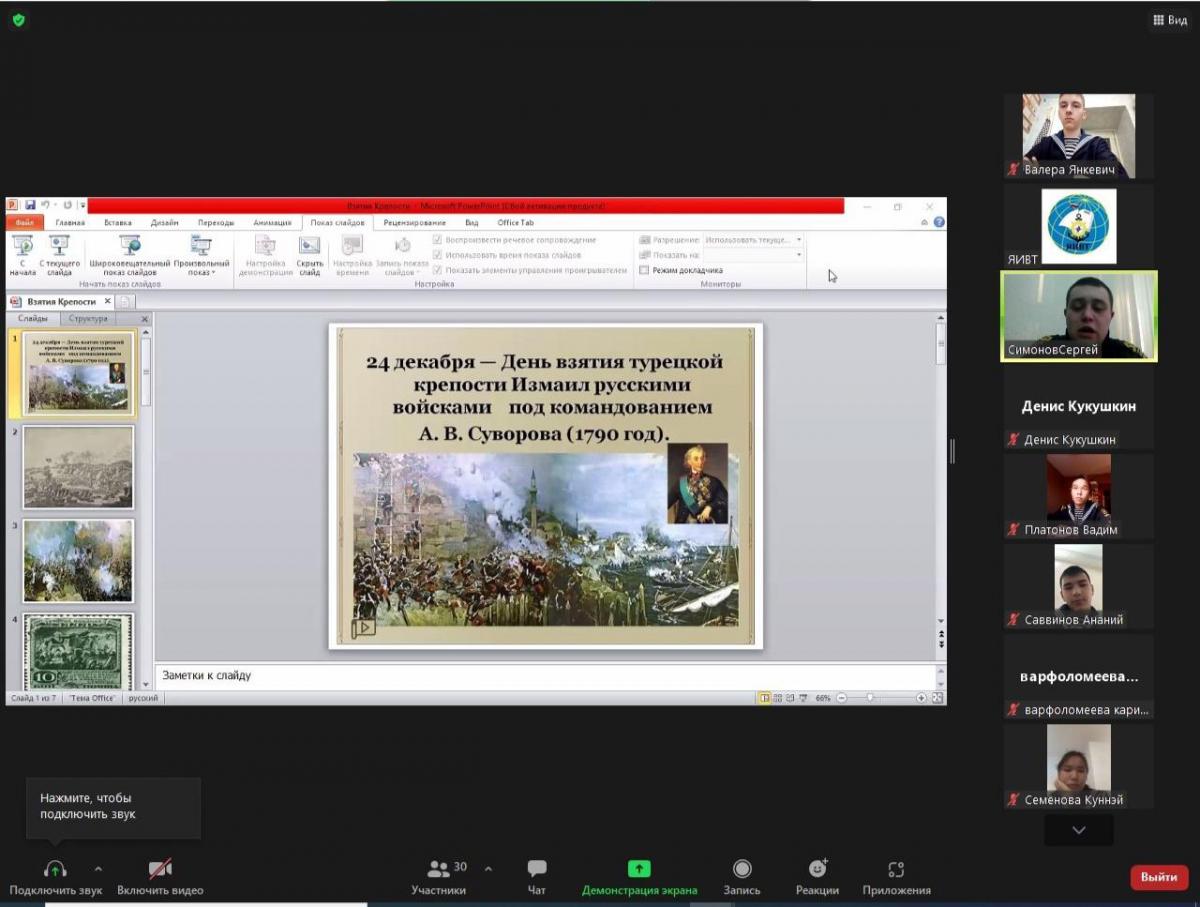The width and height of the screenshot is (1200, 907).
Task: Switch to Office Tab ribbon tab
Action: 516,223
